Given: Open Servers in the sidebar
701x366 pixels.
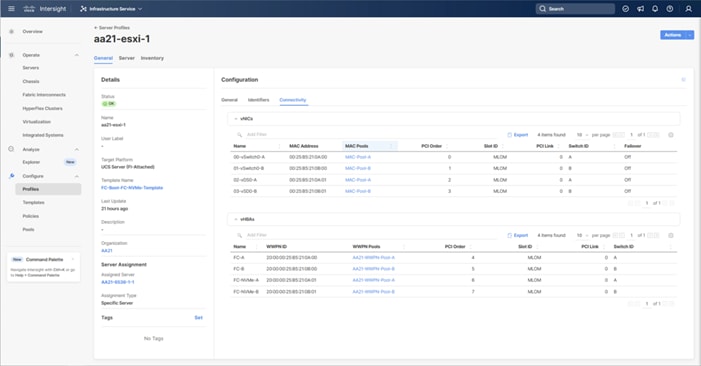Looking at the screenshot, I should (x=31, y=68).
